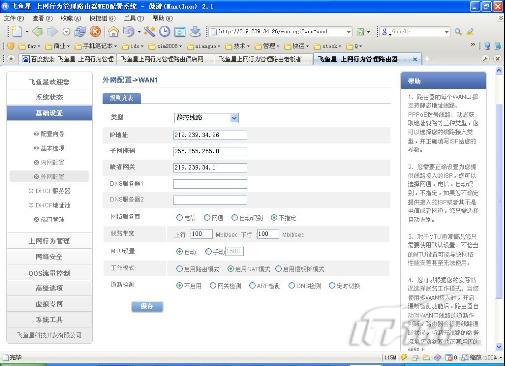Select the 不指定 ISP radio button
The image size is (505, 366).
click(274, 218)
